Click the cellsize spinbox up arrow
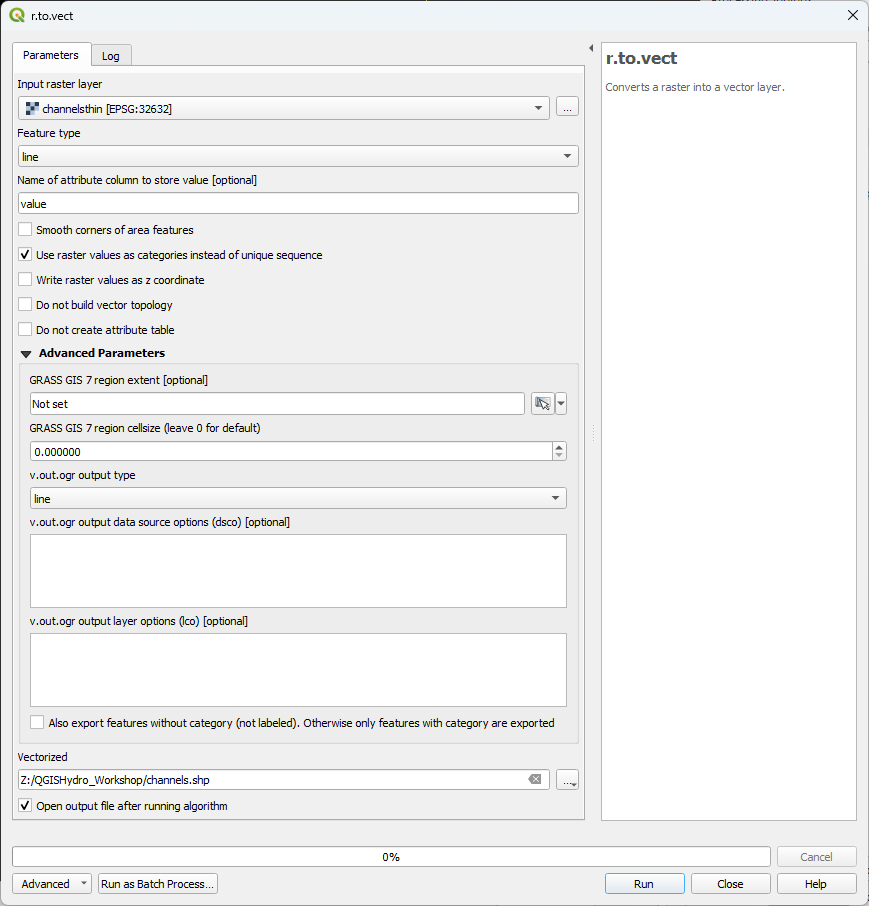 click(x=560, y=446)
